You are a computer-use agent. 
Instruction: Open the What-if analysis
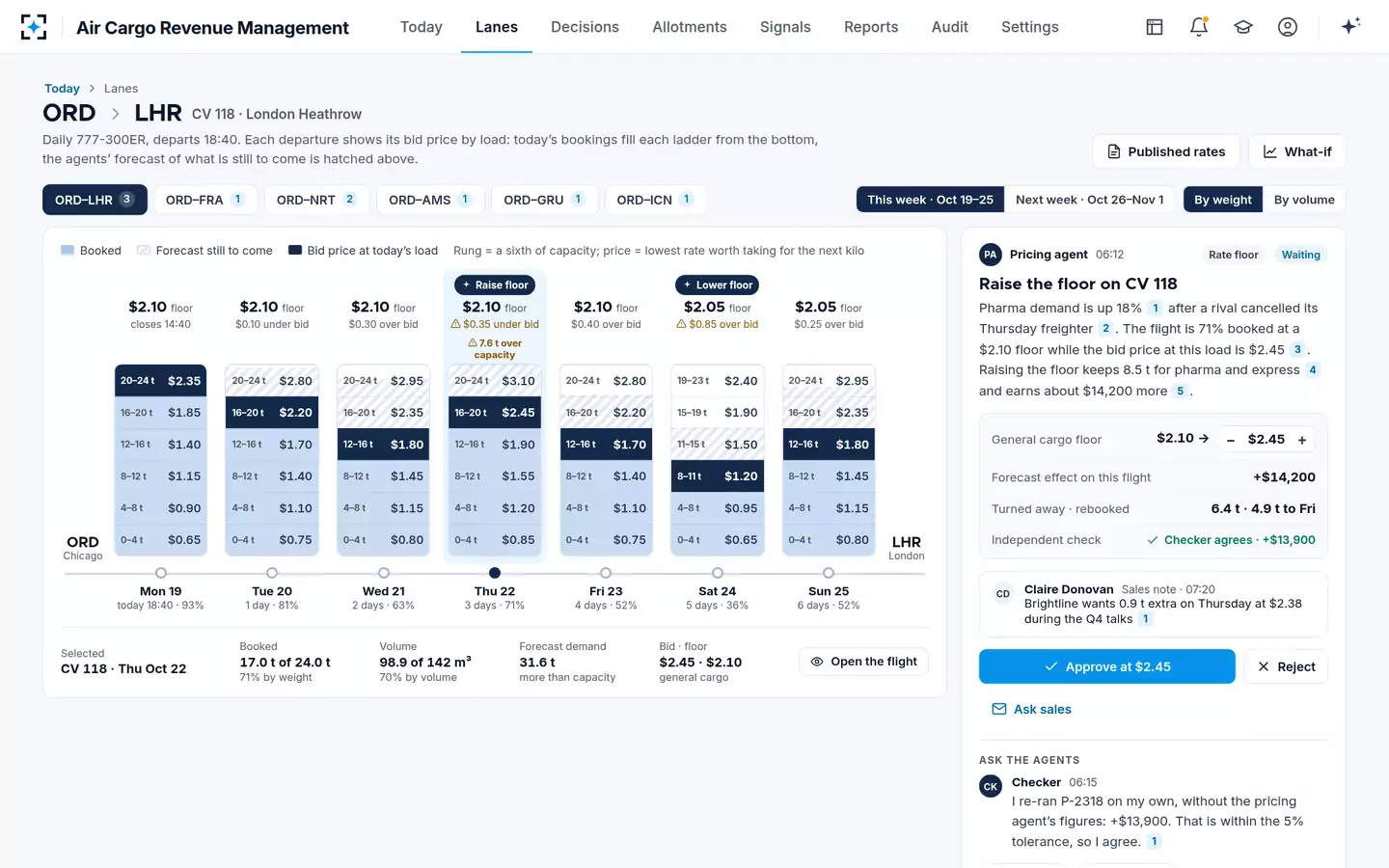click(x=1296, y=151)
